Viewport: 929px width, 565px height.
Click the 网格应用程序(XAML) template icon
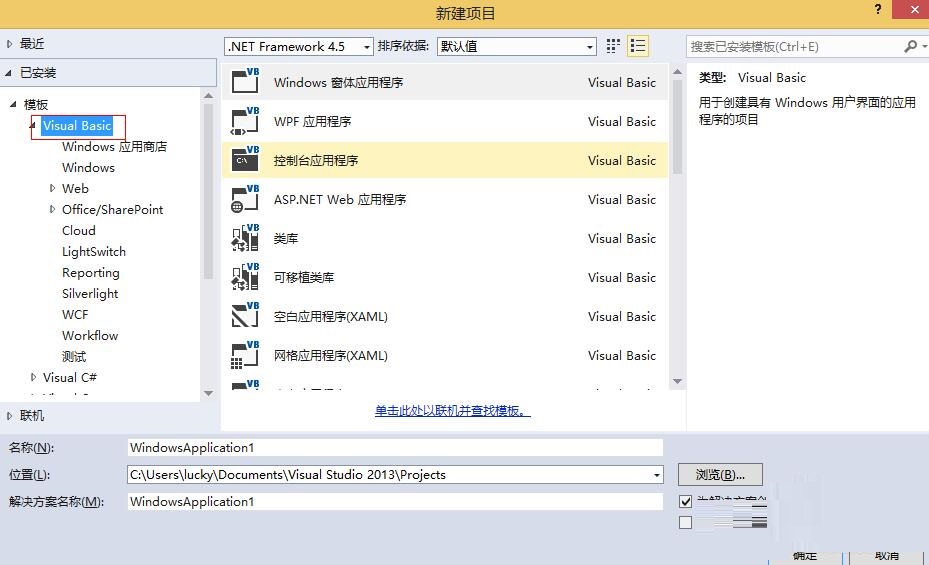coord(245,355)
